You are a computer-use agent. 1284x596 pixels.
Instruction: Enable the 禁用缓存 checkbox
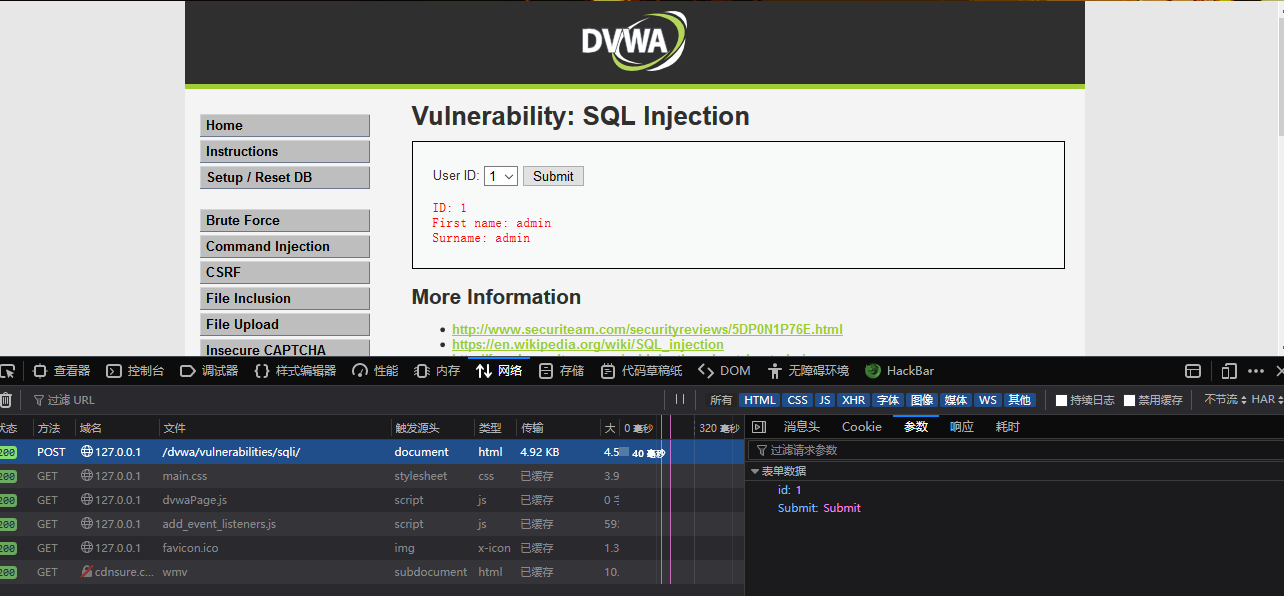tap(1129, 400)
